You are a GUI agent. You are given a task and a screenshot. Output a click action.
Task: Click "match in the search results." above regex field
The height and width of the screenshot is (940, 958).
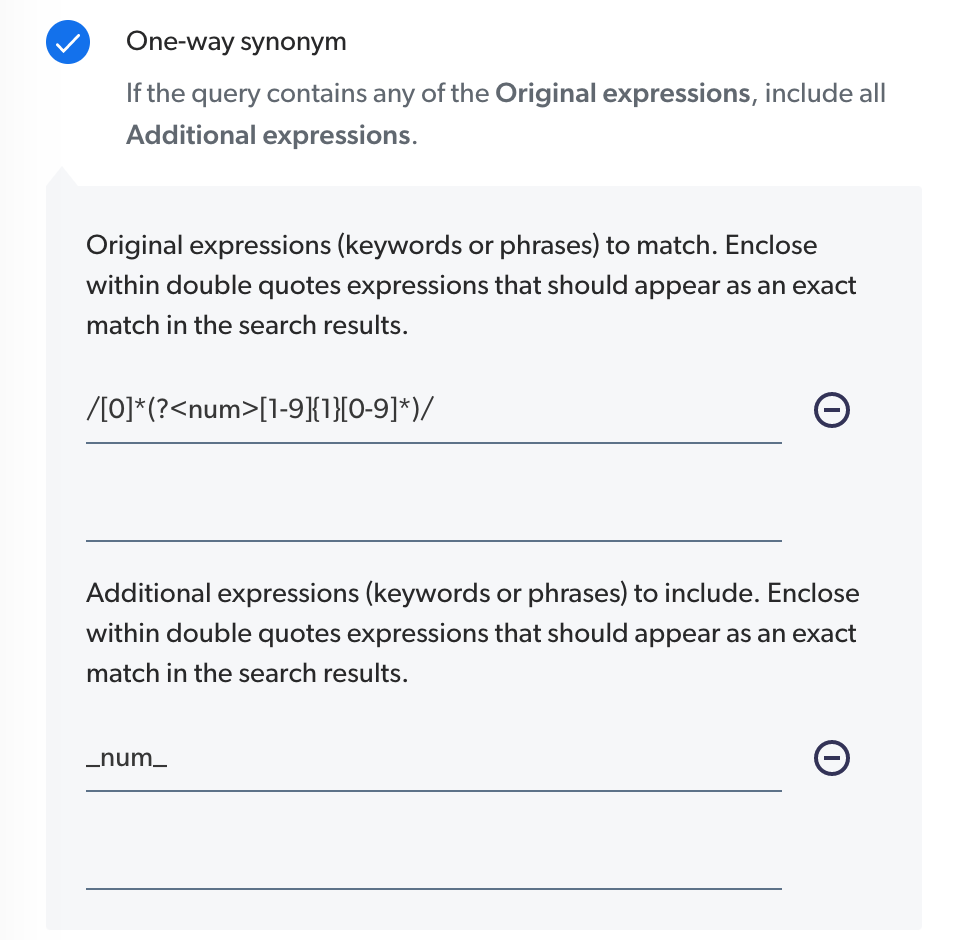coord(247,326)
